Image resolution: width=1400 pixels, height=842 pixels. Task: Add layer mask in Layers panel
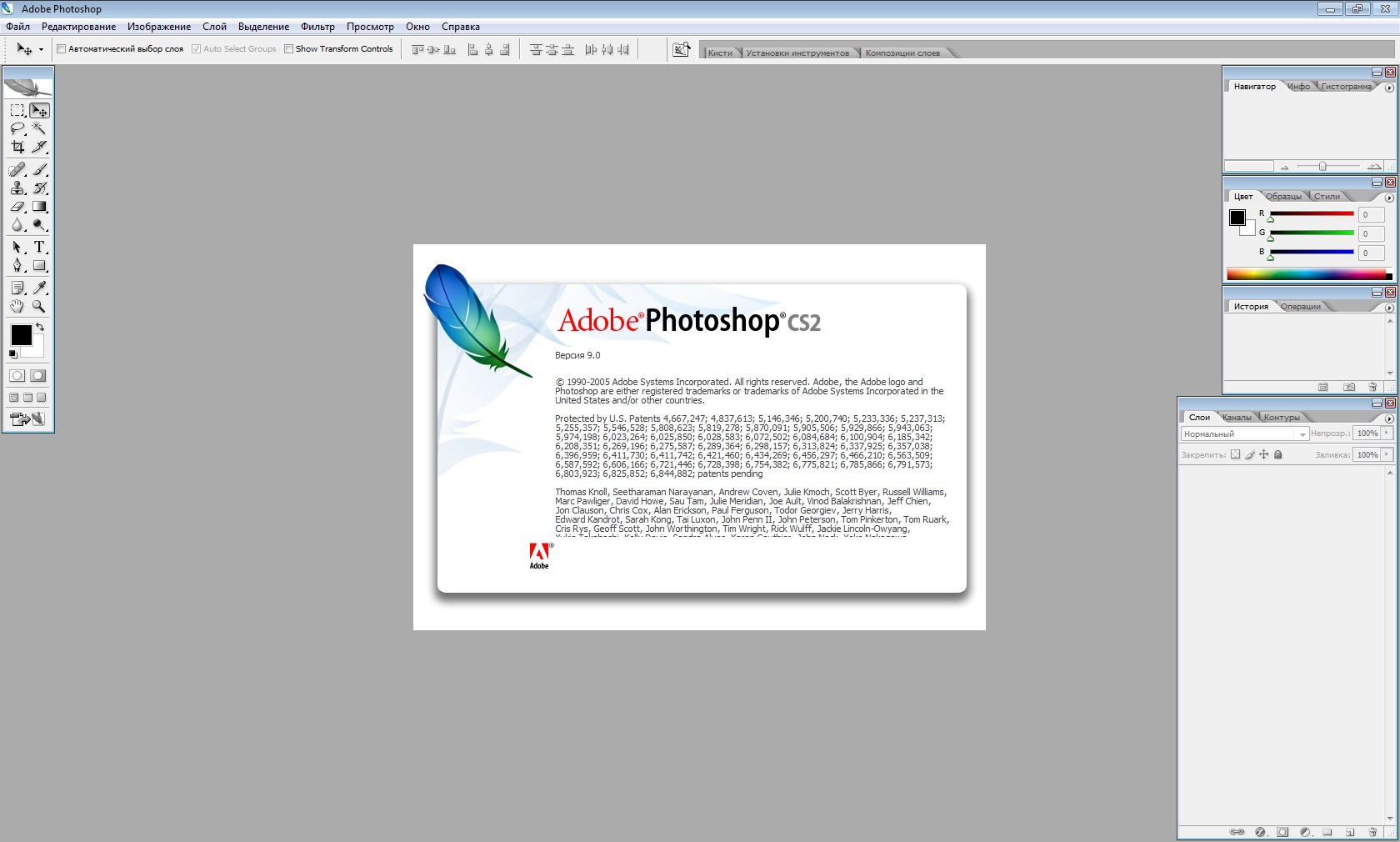point(1282,831)
